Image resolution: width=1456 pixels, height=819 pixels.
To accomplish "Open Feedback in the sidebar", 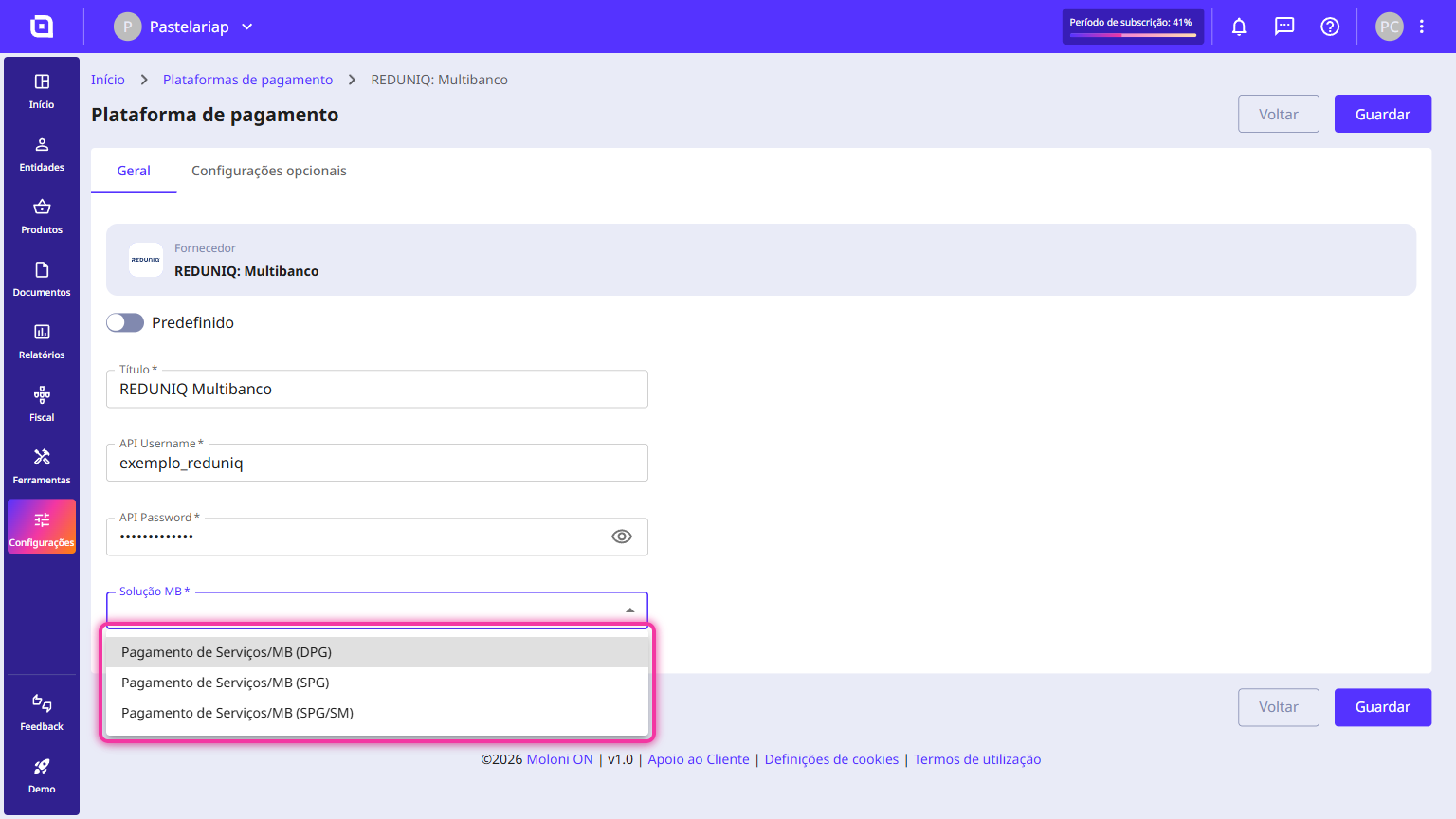I will pyautogui.click(x=42, y=714).
